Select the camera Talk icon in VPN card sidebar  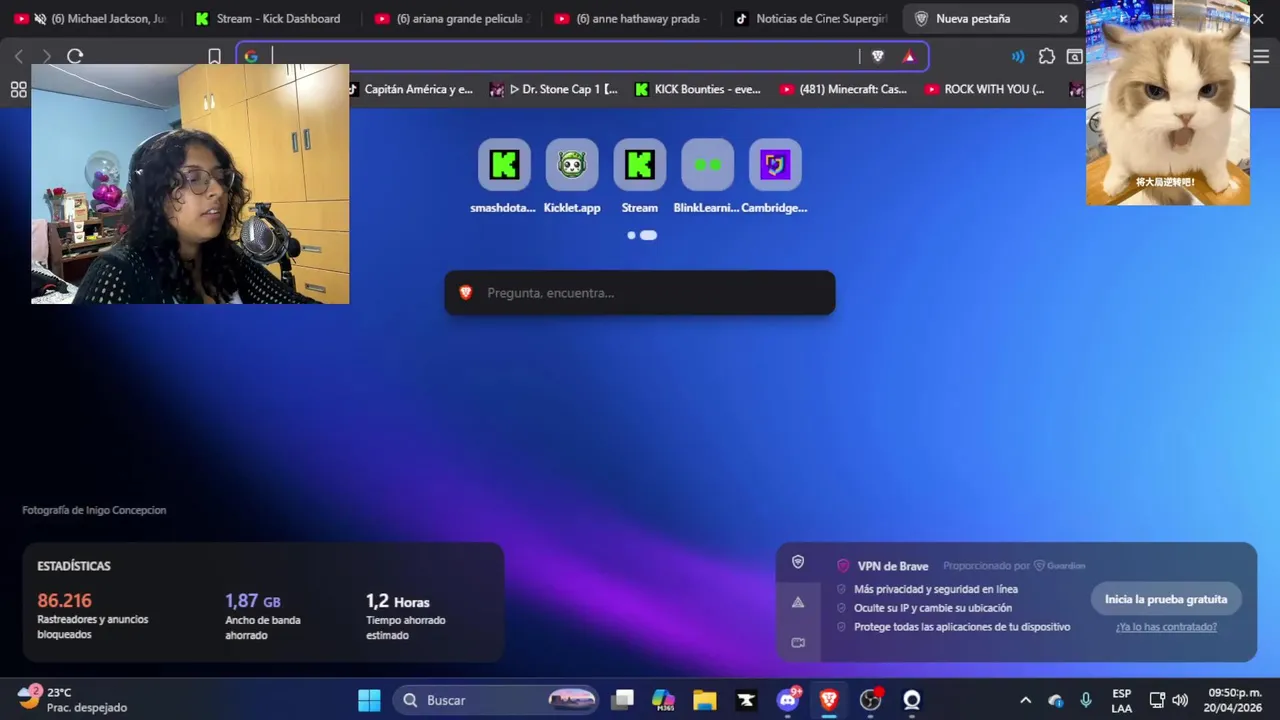[x=798, y=643]
